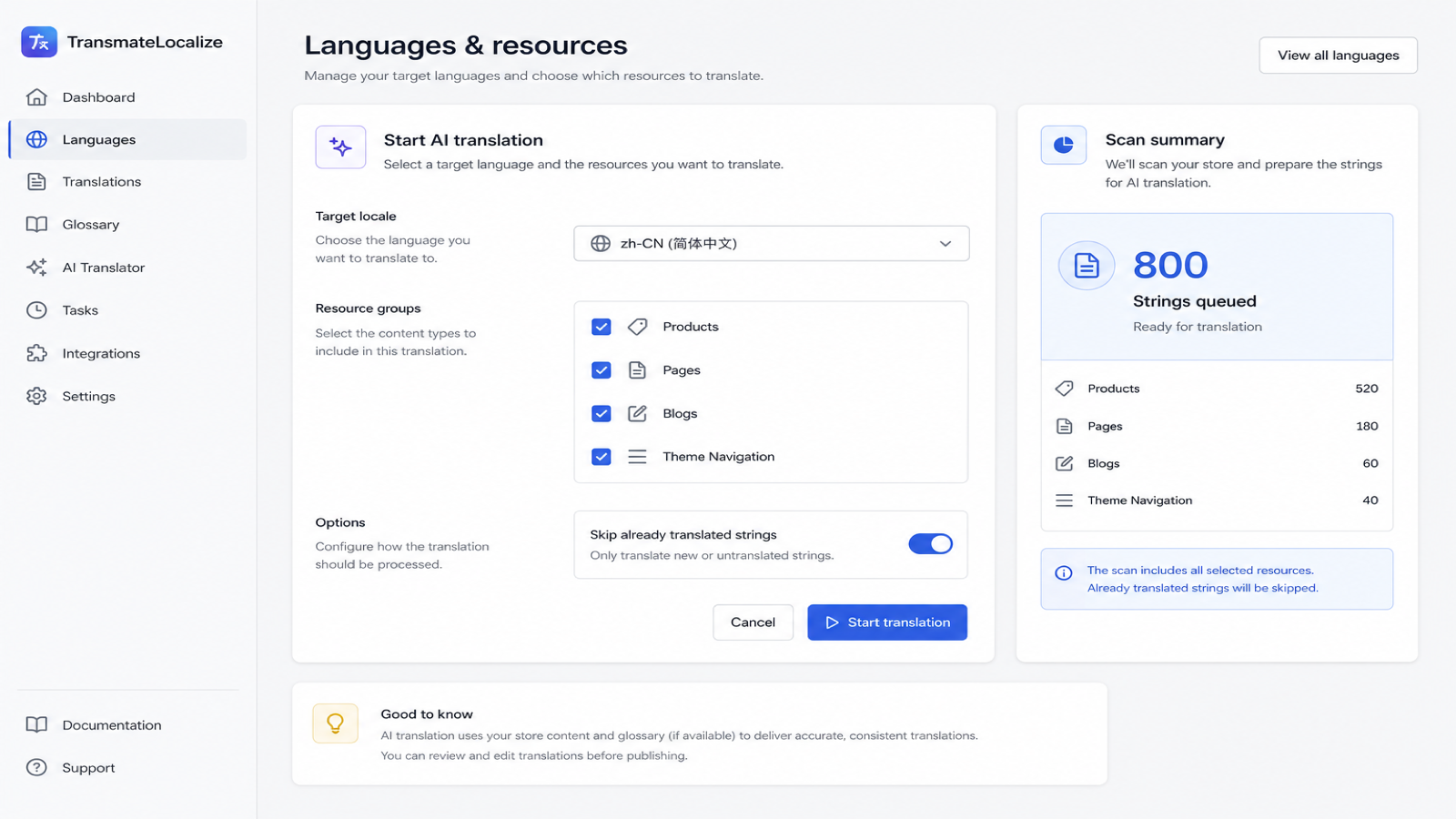This screenshot has height=819, width=1456.
Task: Click the Products tag icon in Scan summary
Action: [x=1064, y=389]
